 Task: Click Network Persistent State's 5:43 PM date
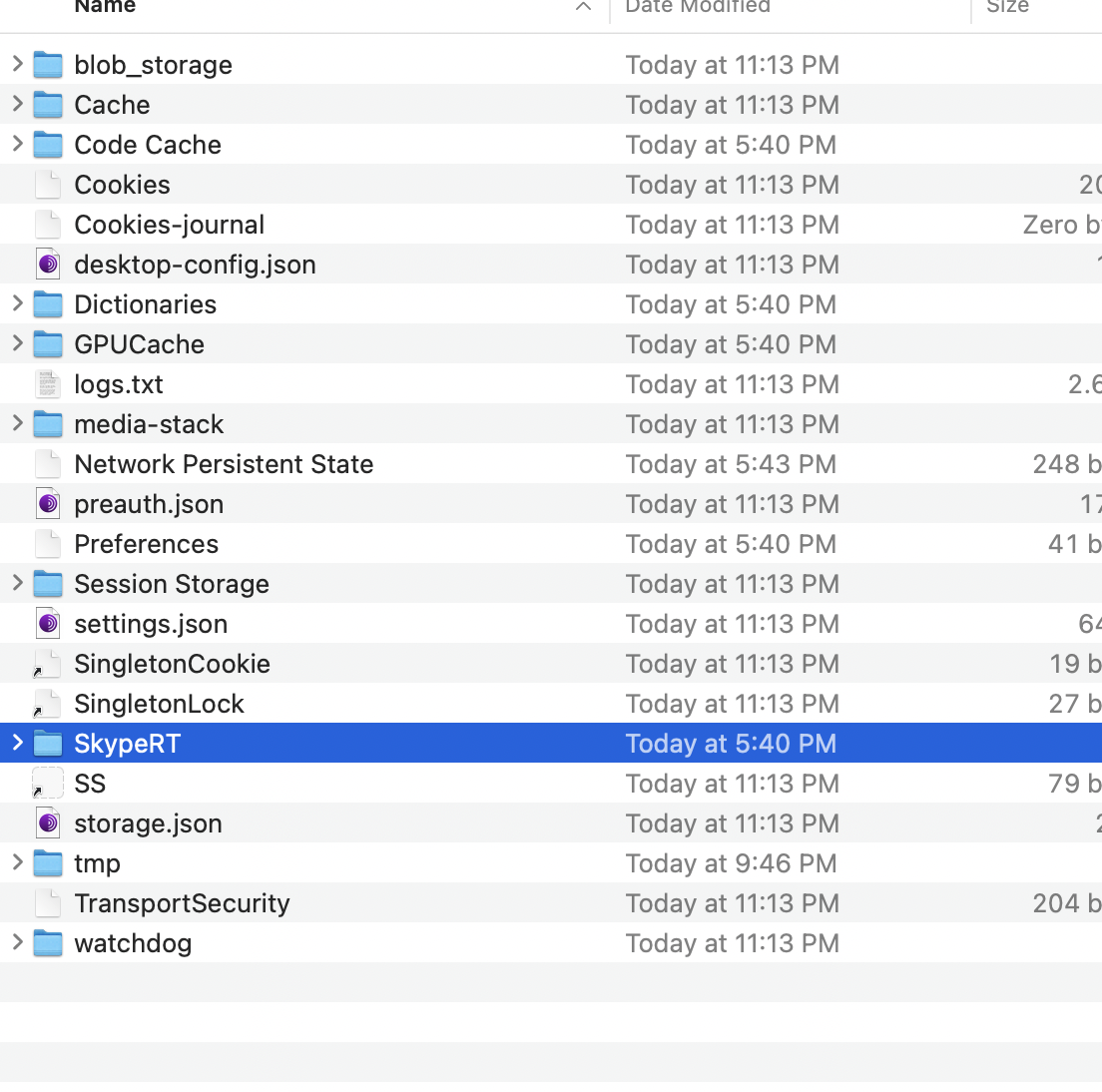click(x=731, y=464)
